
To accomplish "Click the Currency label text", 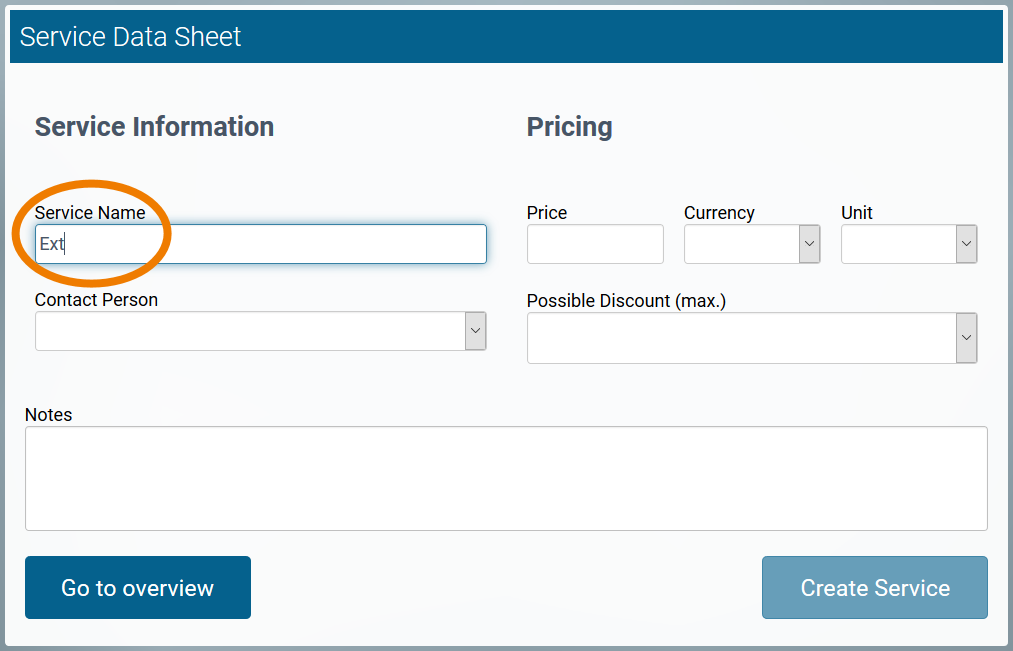I will click(x=719, y=213).
